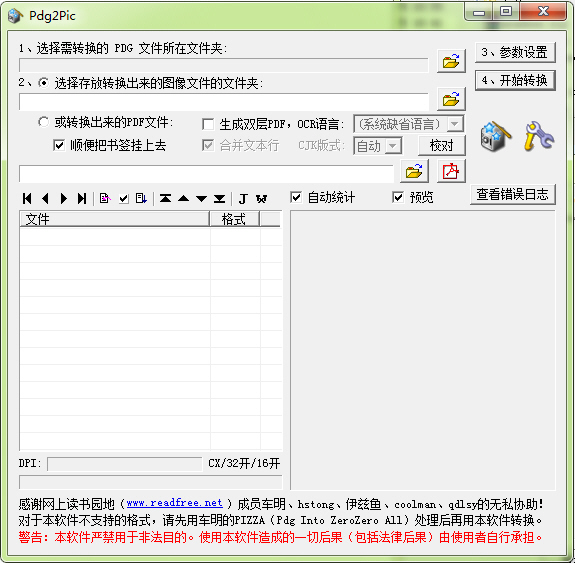Go to the next file
The image size is (575, 563).
pos(63,198)
